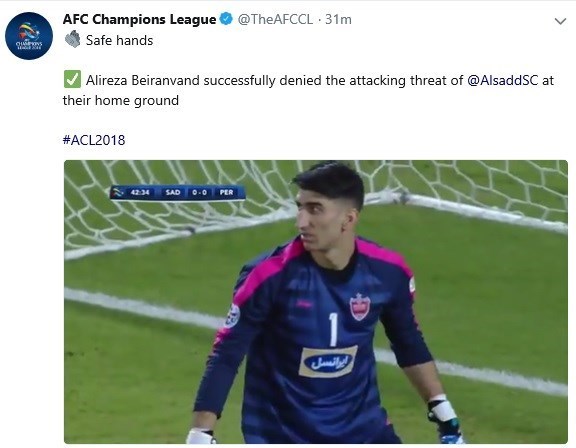The image size is (576, 448).
Task: Click the blue verified badge
Action: (x=226, y=19)
